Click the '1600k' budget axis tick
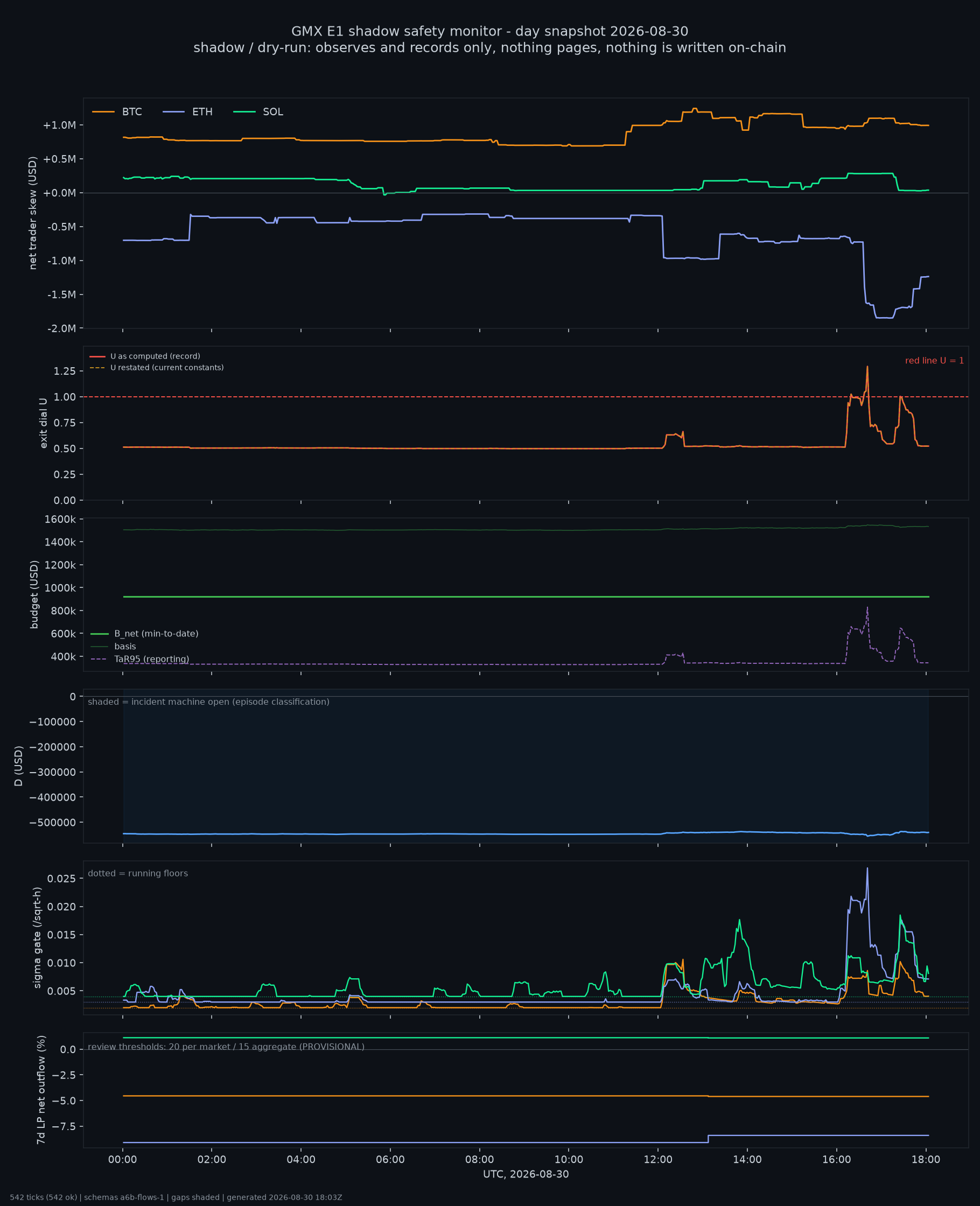Viewport: 980px width, 1206px height. coord(60,519)
